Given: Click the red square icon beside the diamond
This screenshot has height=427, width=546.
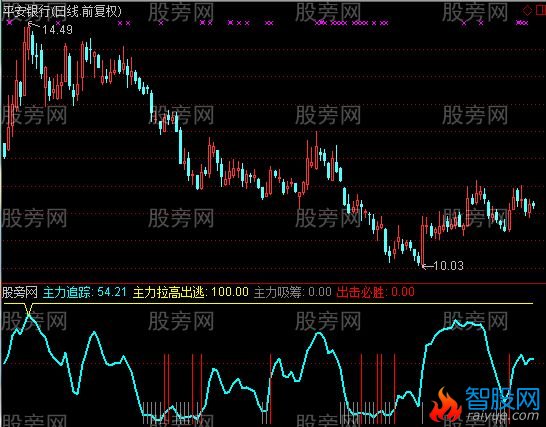Looking at the screenshot, I should 541,11.
